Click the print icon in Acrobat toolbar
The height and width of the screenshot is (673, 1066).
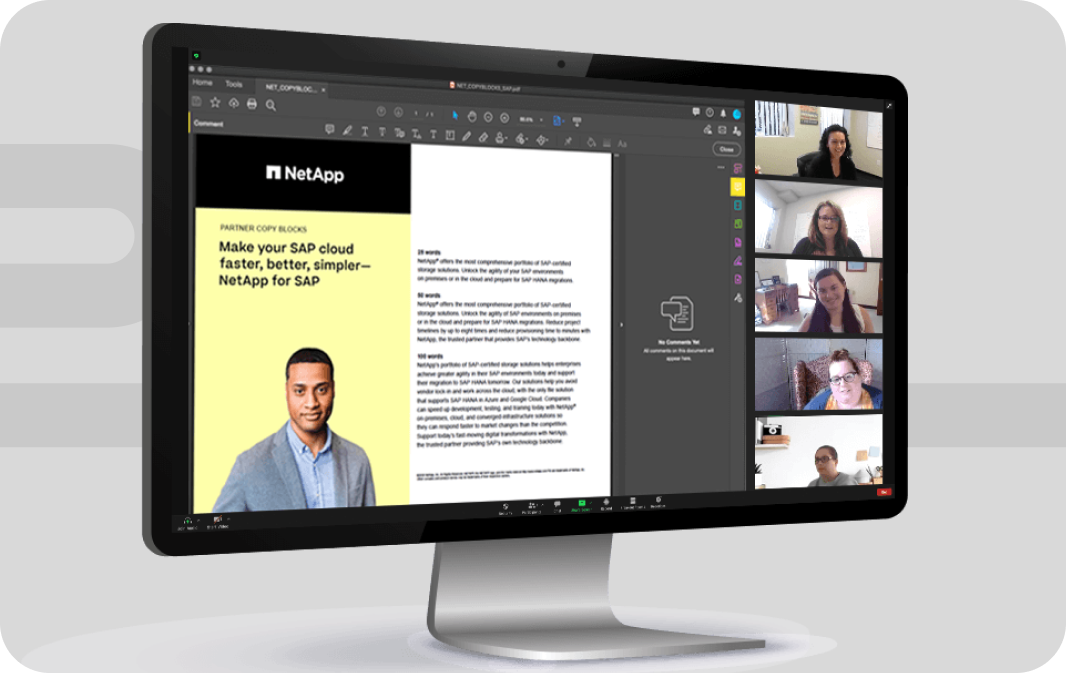252,104
